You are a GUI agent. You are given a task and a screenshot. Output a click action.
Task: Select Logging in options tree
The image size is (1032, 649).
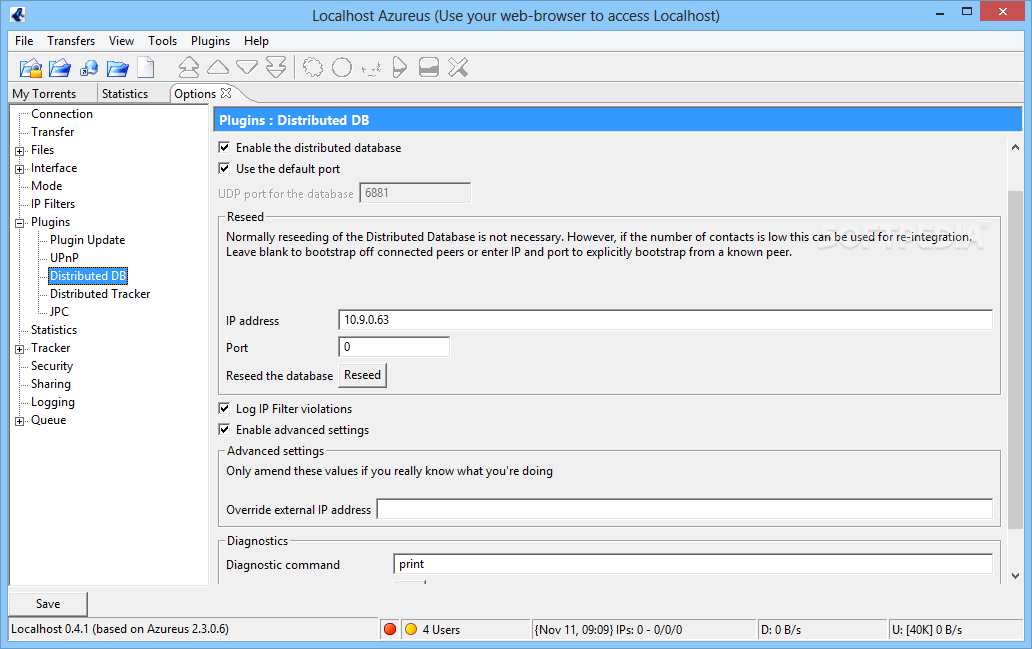pos(53,402)
